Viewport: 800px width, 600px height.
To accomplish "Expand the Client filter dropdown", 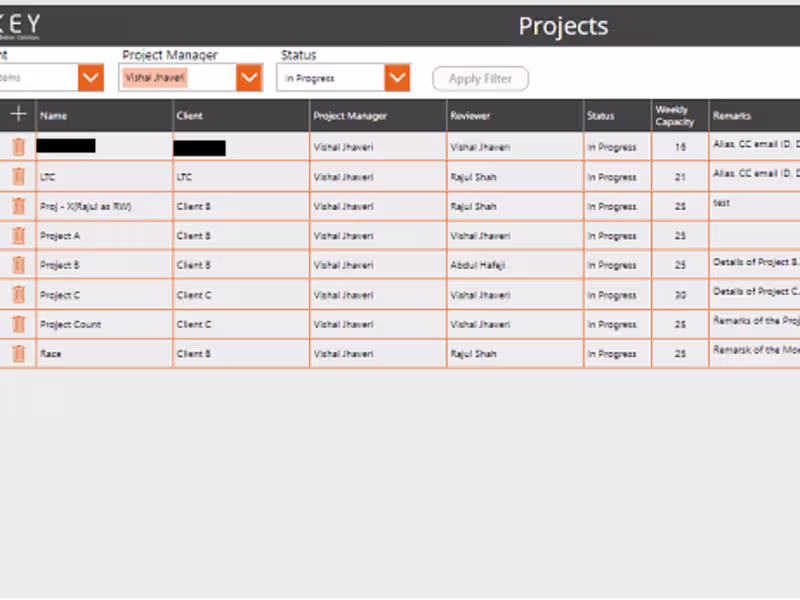I will click(91, 76).
